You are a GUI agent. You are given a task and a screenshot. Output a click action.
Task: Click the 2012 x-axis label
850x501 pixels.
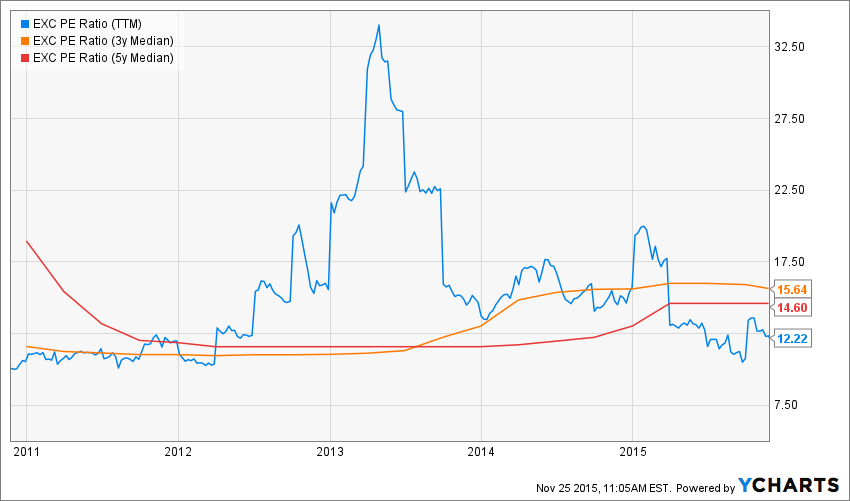pyautogui.click(x=178, y=451)
